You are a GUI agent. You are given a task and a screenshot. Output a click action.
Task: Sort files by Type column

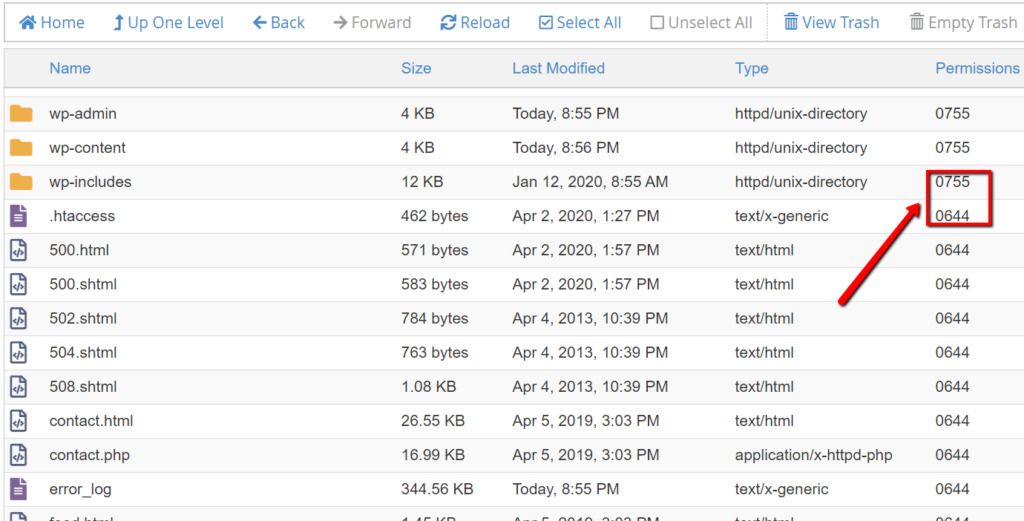752,69
